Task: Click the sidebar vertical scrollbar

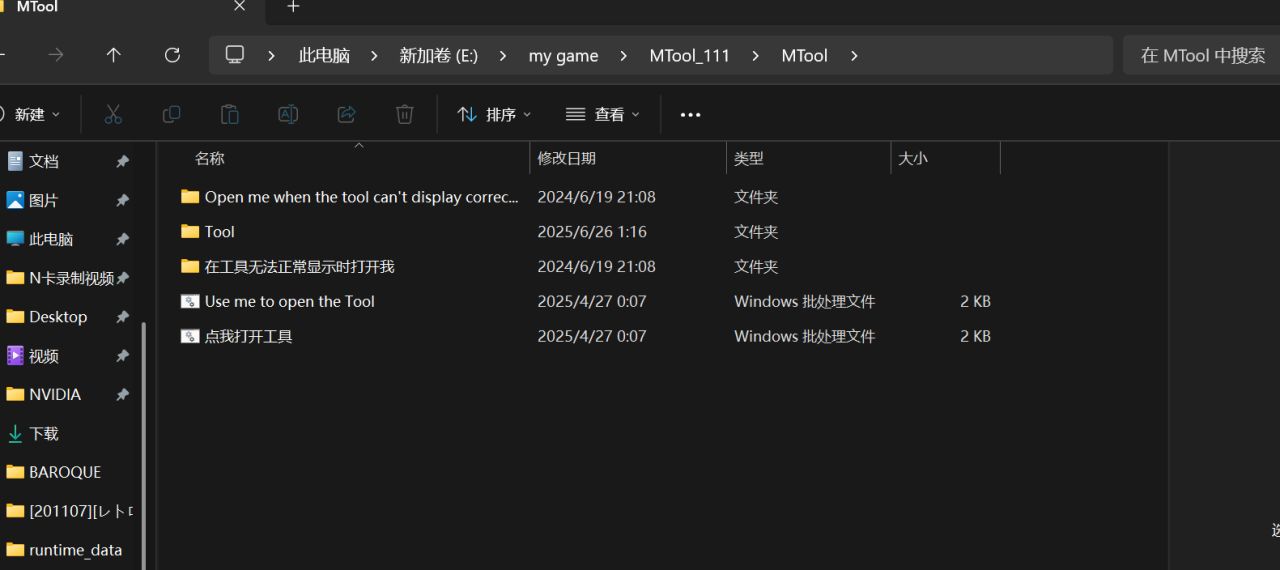Action: point(145,445)
